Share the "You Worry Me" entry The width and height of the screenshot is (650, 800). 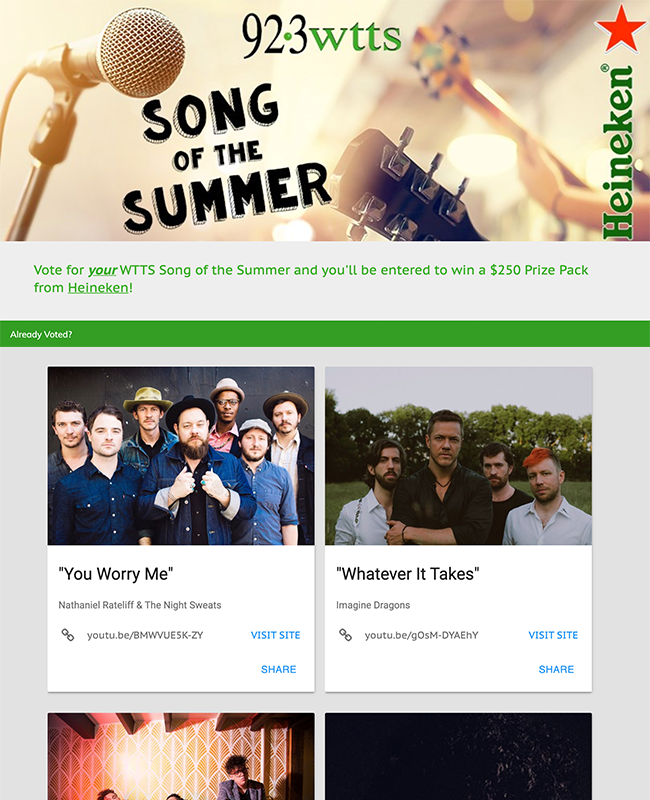click(x=279, y=669)
